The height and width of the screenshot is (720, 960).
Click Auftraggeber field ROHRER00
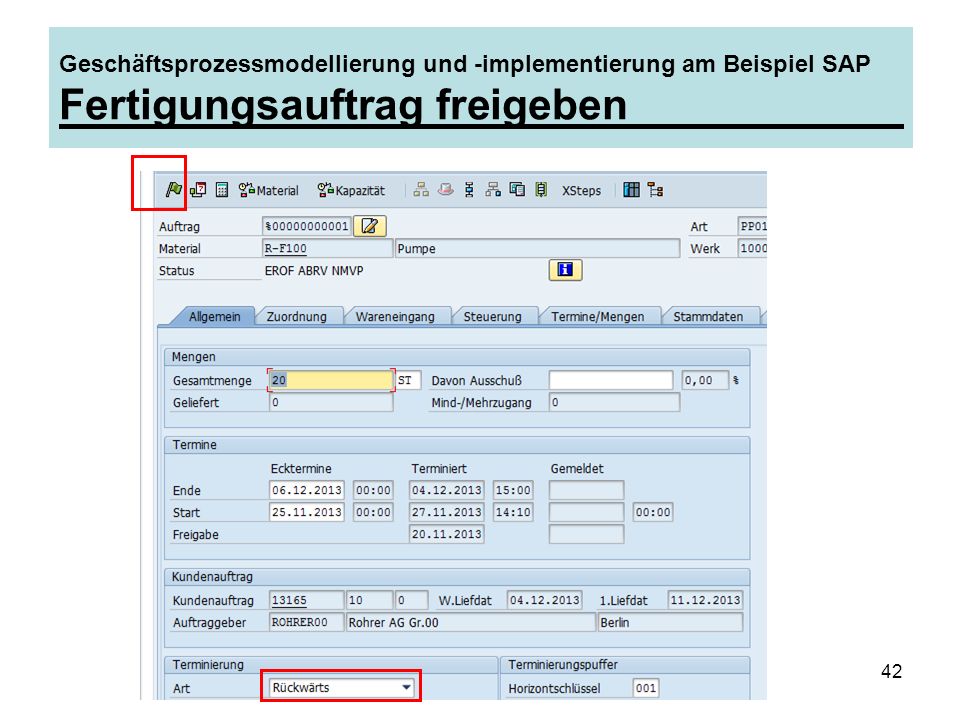click(x=307, y=622)
